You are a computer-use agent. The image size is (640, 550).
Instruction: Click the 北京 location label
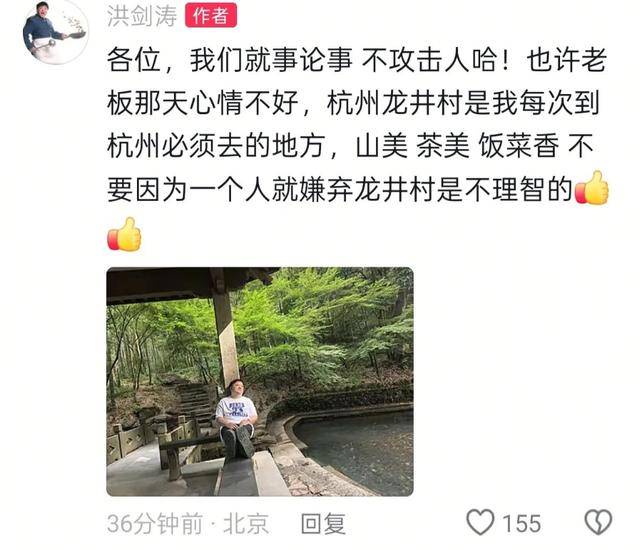pyautogui.click(x=246, y=523)
